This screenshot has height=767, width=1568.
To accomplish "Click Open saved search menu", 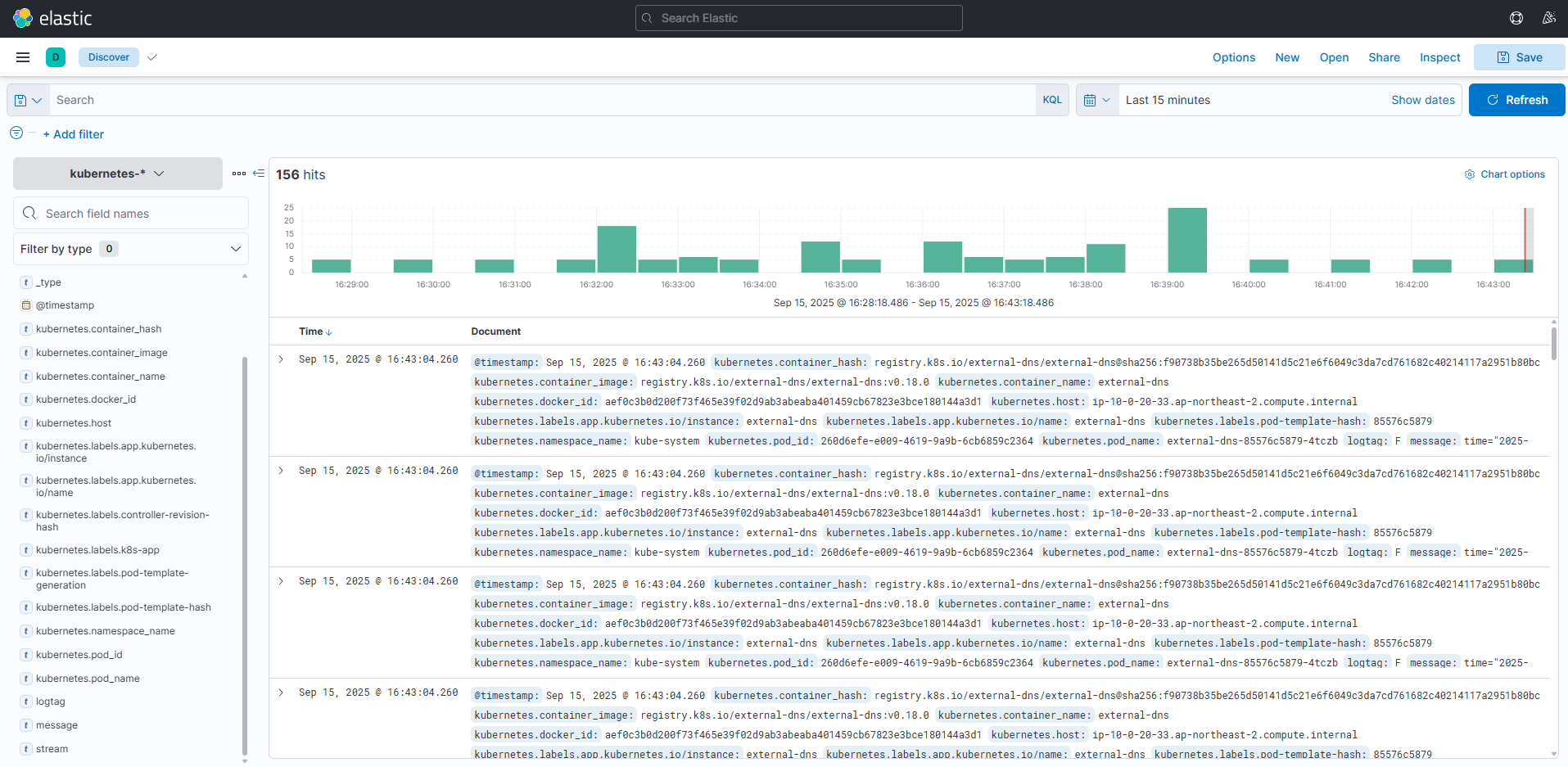I will (x=1334, y=57).
